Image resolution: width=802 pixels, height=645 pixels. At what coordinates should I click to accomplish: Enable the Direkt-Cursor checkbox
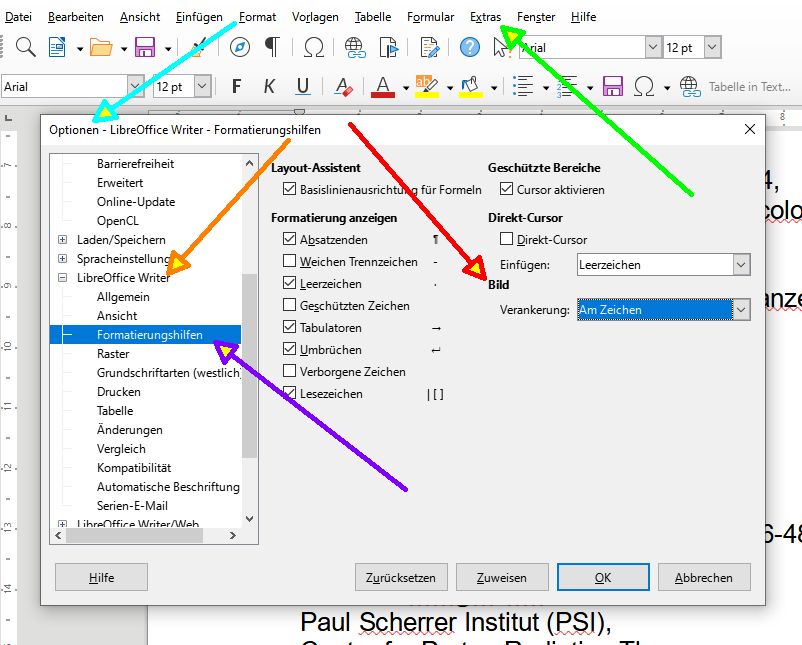[x=506, y=239]
